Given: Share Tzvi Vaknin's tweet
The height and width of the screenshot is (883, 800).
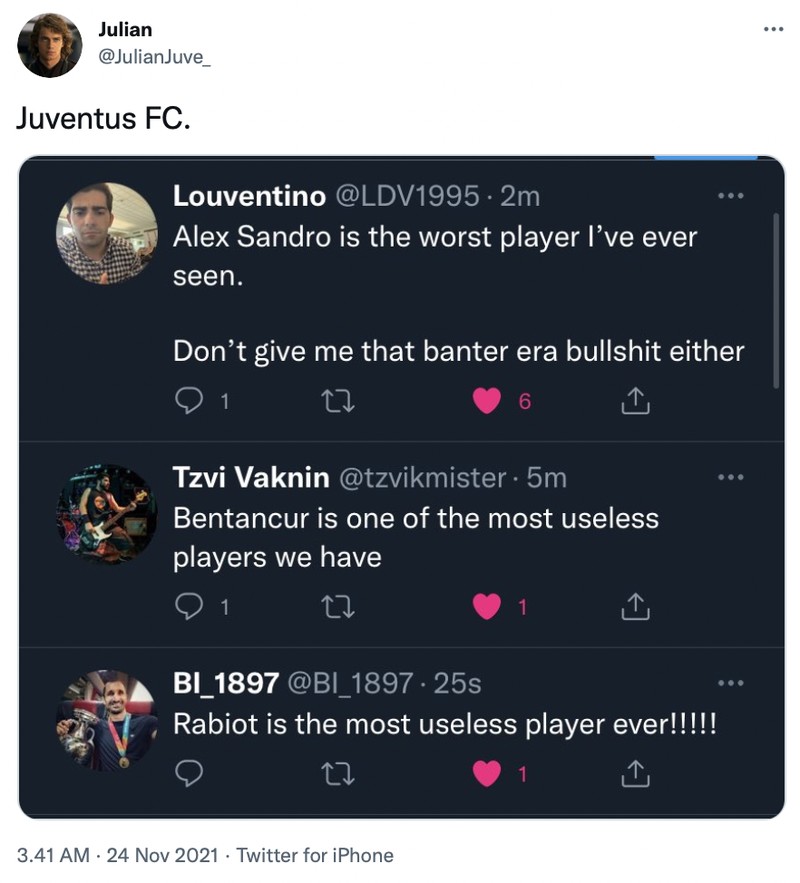Looking at the screenshot, I should pos(634,606).
